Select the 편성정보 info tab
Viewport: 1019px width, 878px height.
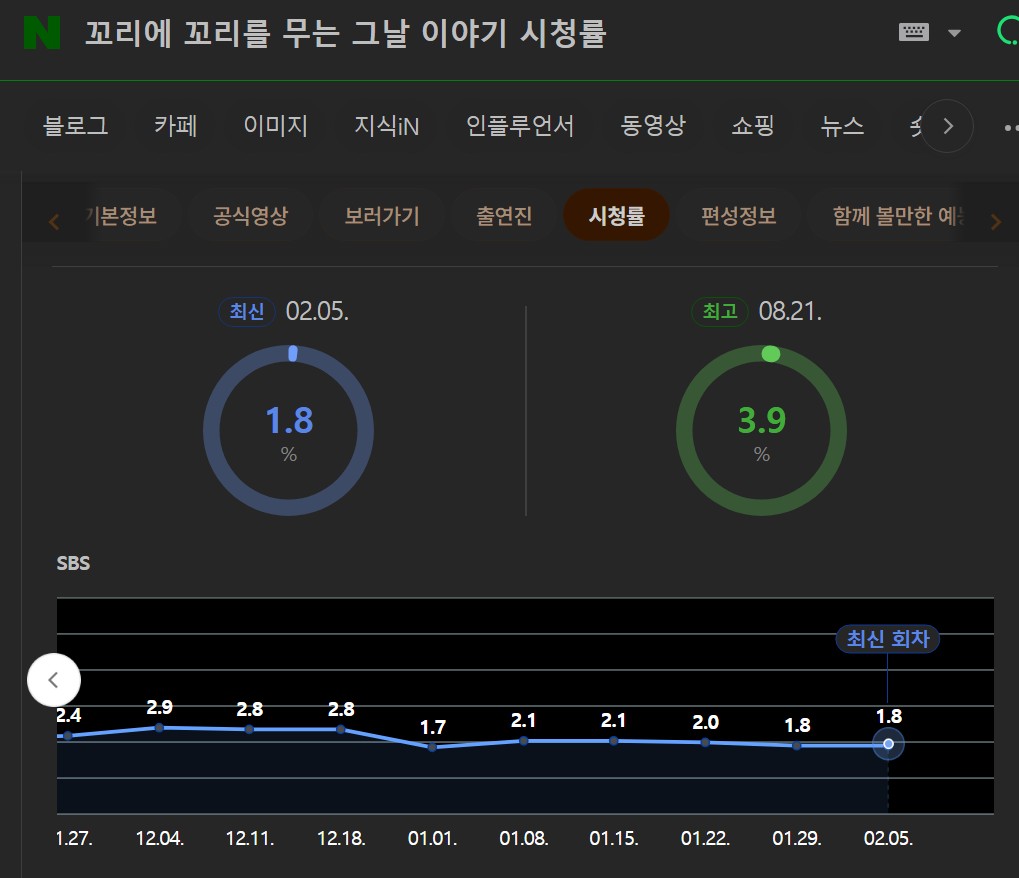pos(739,216)
